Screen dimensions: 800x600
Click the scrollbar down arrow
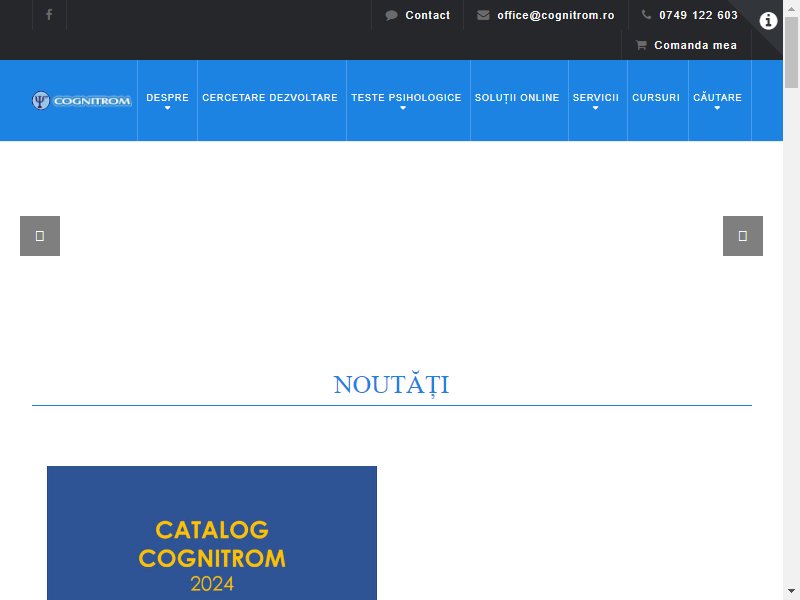coord(791,591)
